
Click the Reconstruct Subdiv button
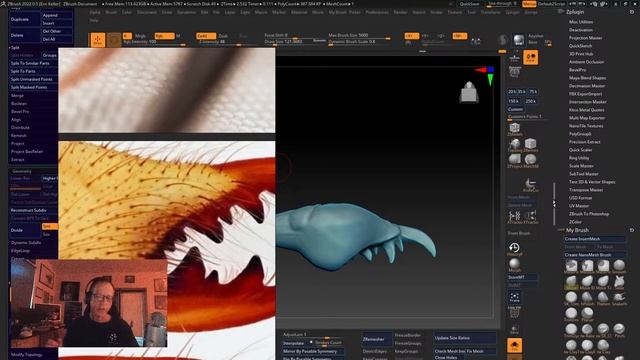[33, 210]
